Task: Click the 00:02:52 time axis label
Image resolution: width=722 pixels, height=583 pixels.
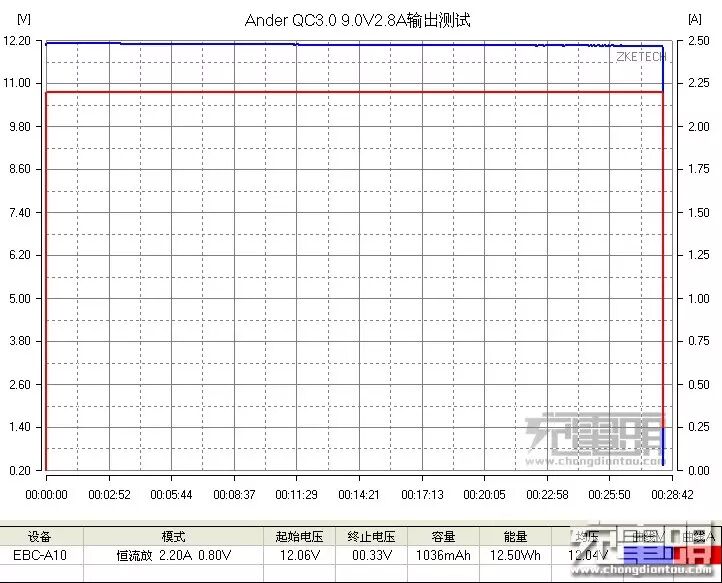Action: 109,495
